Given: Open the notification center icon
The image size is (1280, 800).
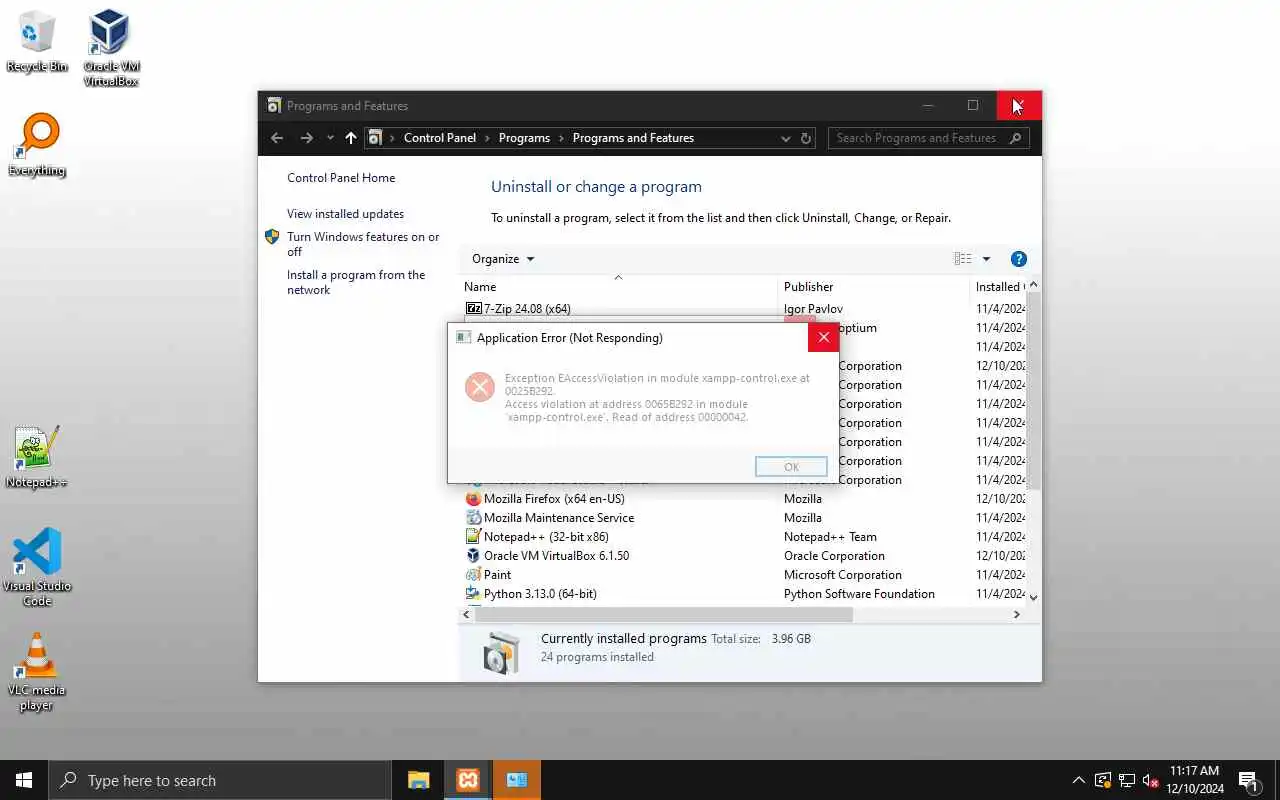Looking at the screenshot, I should (1249, 780).
